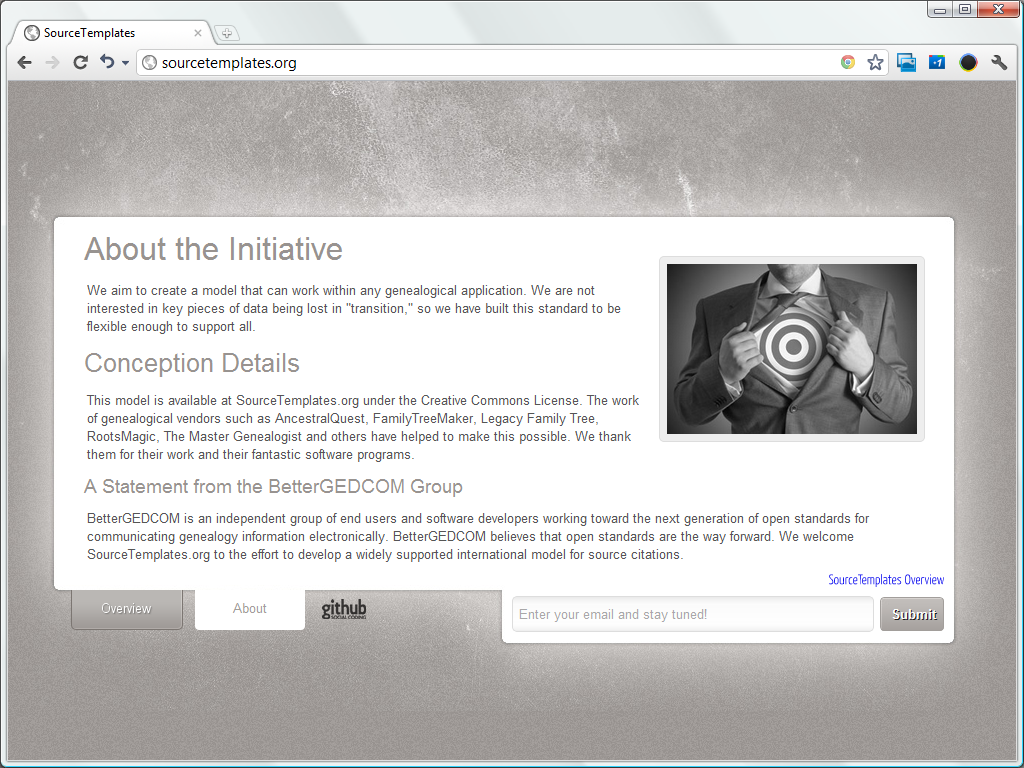This screenshot has width=1024, height=768.
Task: Open the Chrome wrench settings menu
Action: click(x=999, y=63)
